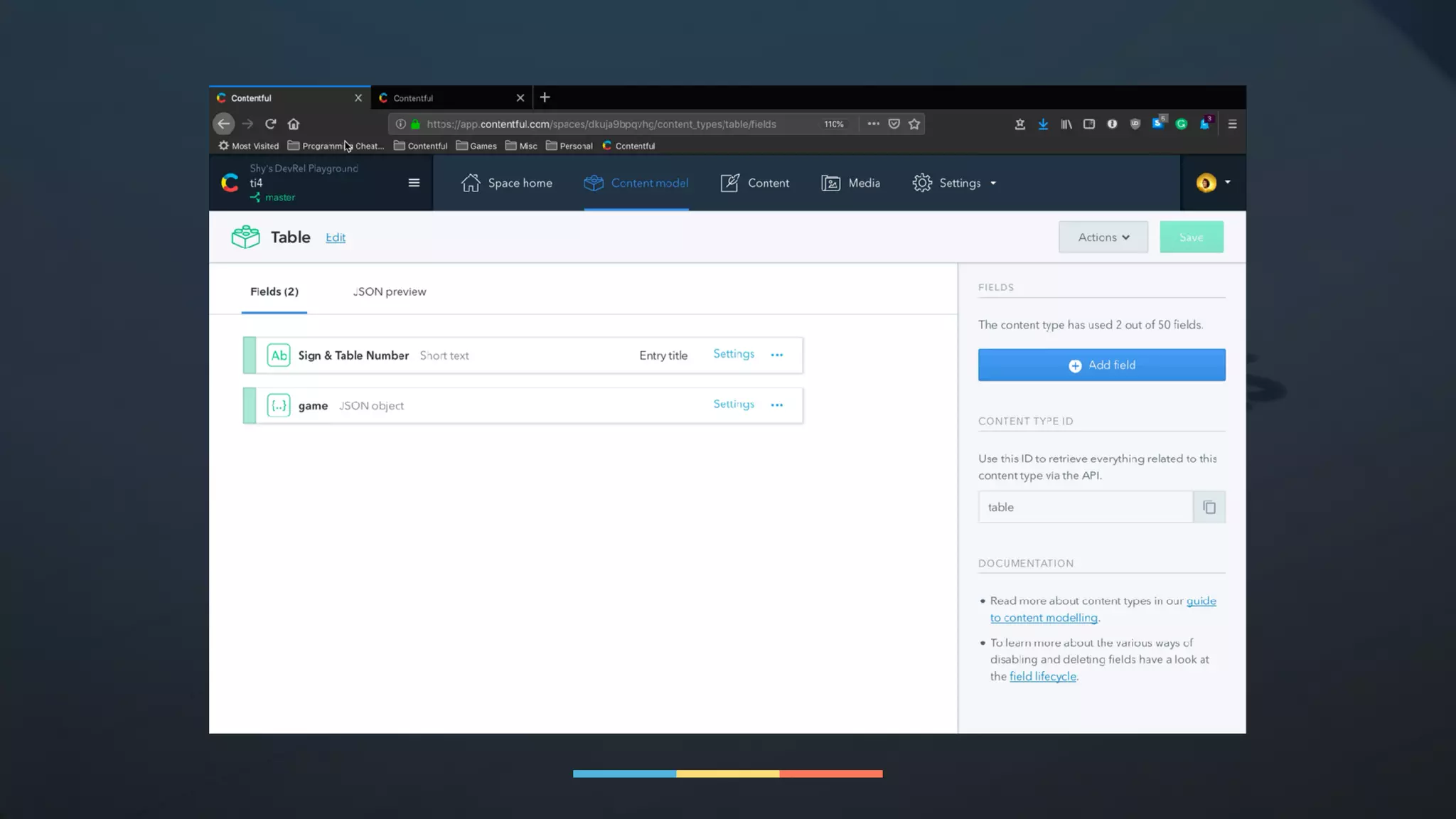Screen dimensions: 1456x819
Task: Expand the Settings navigation dropdown
Action: [955, 183]
